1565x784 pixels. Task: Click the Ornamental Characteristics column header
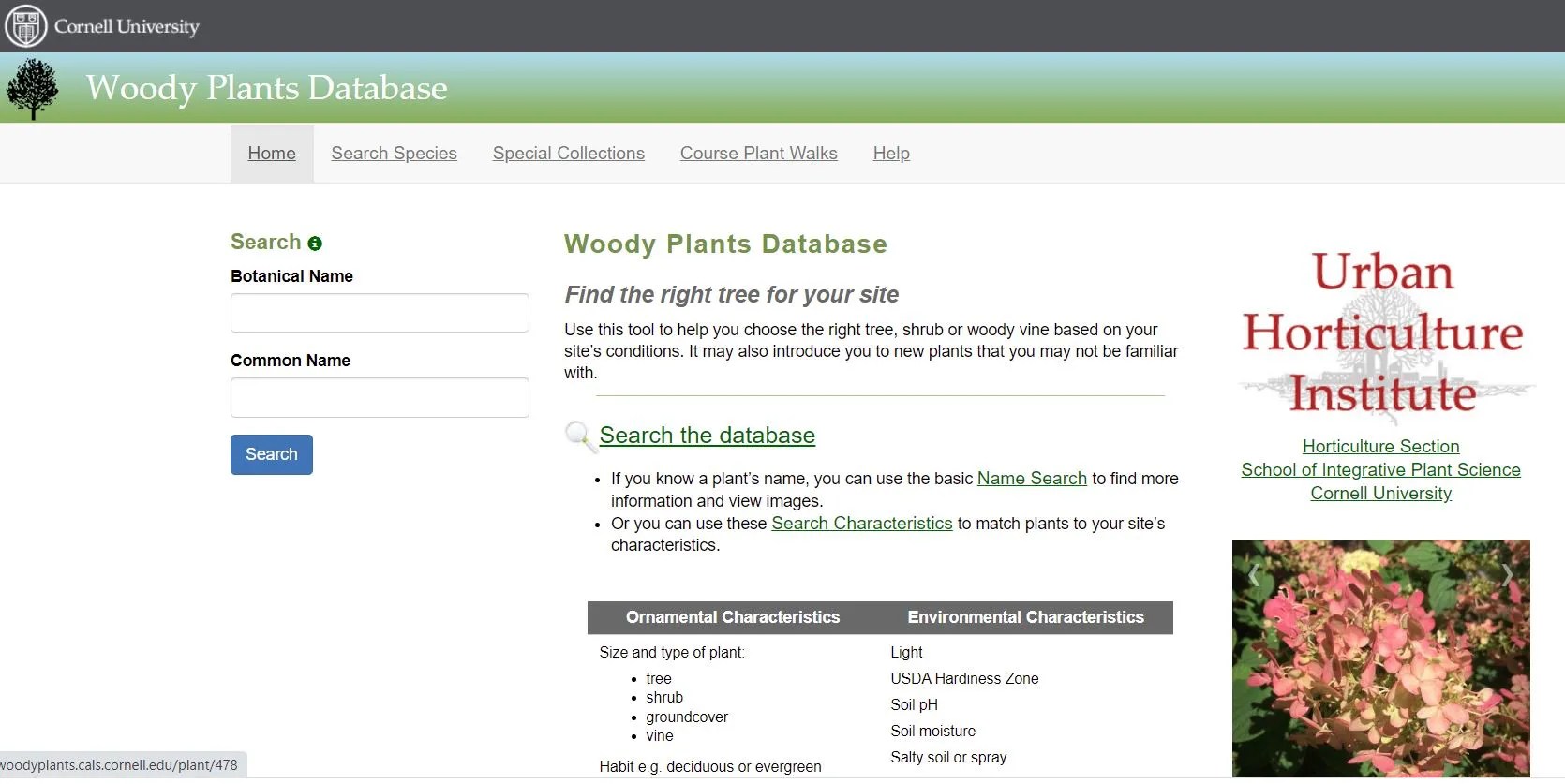click(x=733, y=617)
